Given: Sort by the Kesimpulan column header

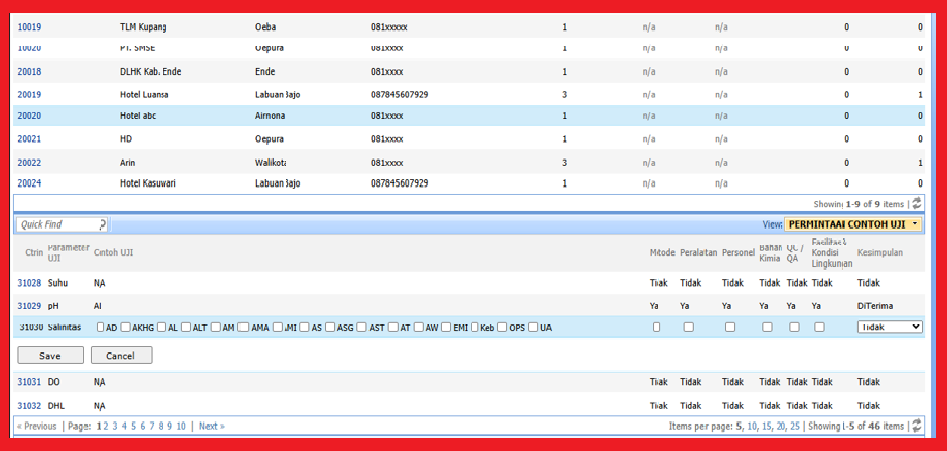Looking at the screenshot, I should tap(880, 253).
